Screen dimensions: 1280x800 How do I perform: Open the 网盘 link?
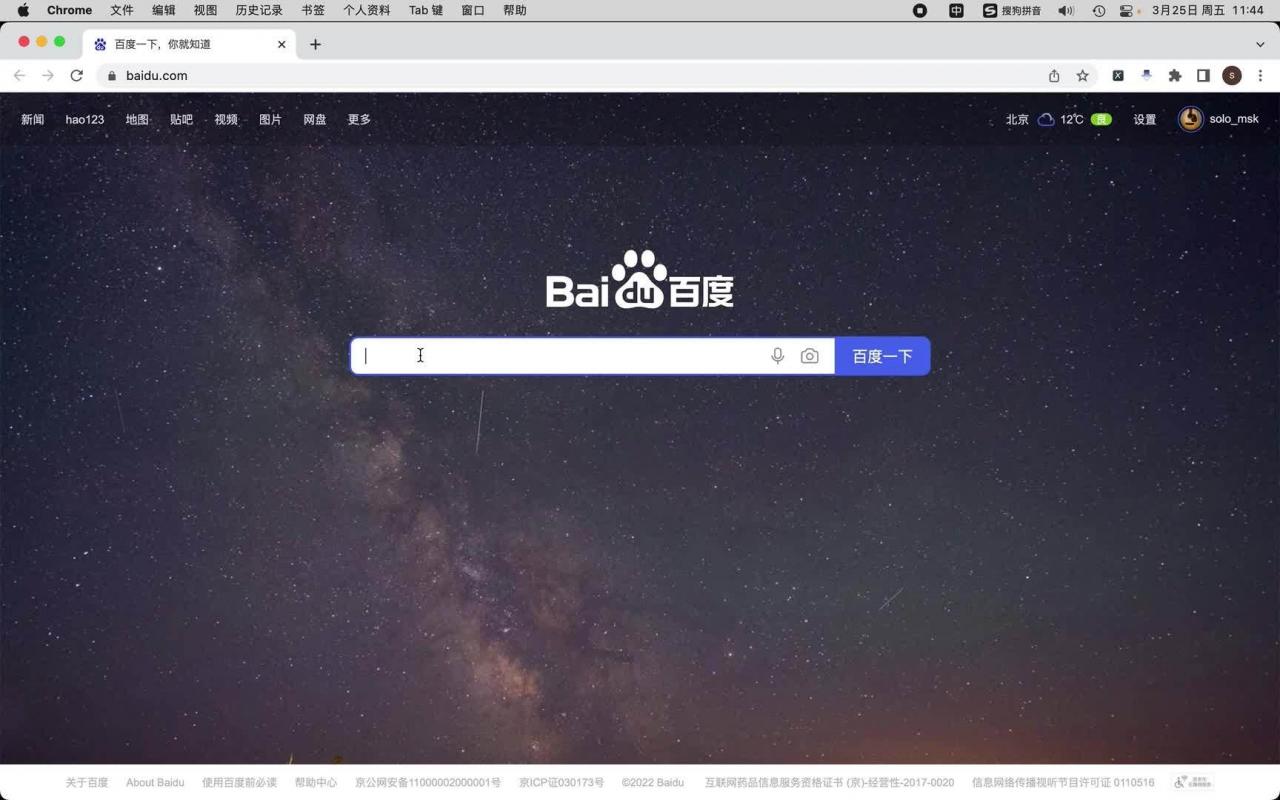click(315, 119)
